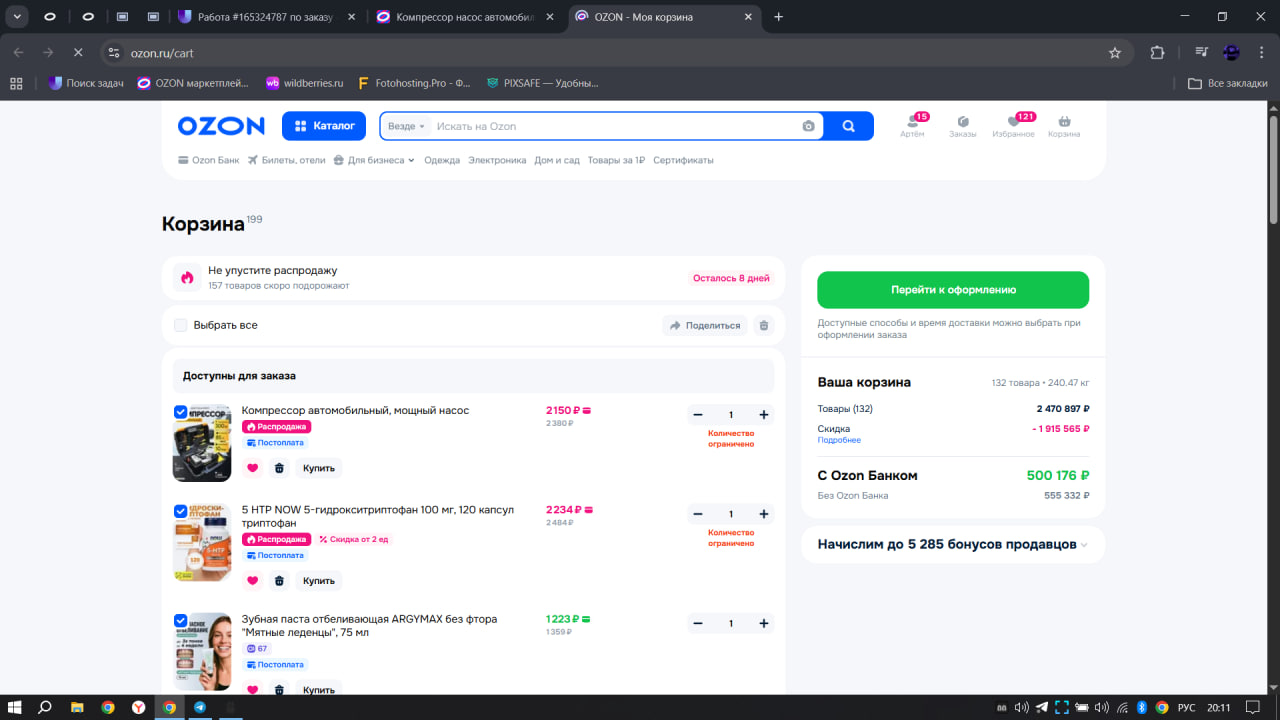
Task: Click heart icon under the Компрессор item
Action: tap(252, 468)
